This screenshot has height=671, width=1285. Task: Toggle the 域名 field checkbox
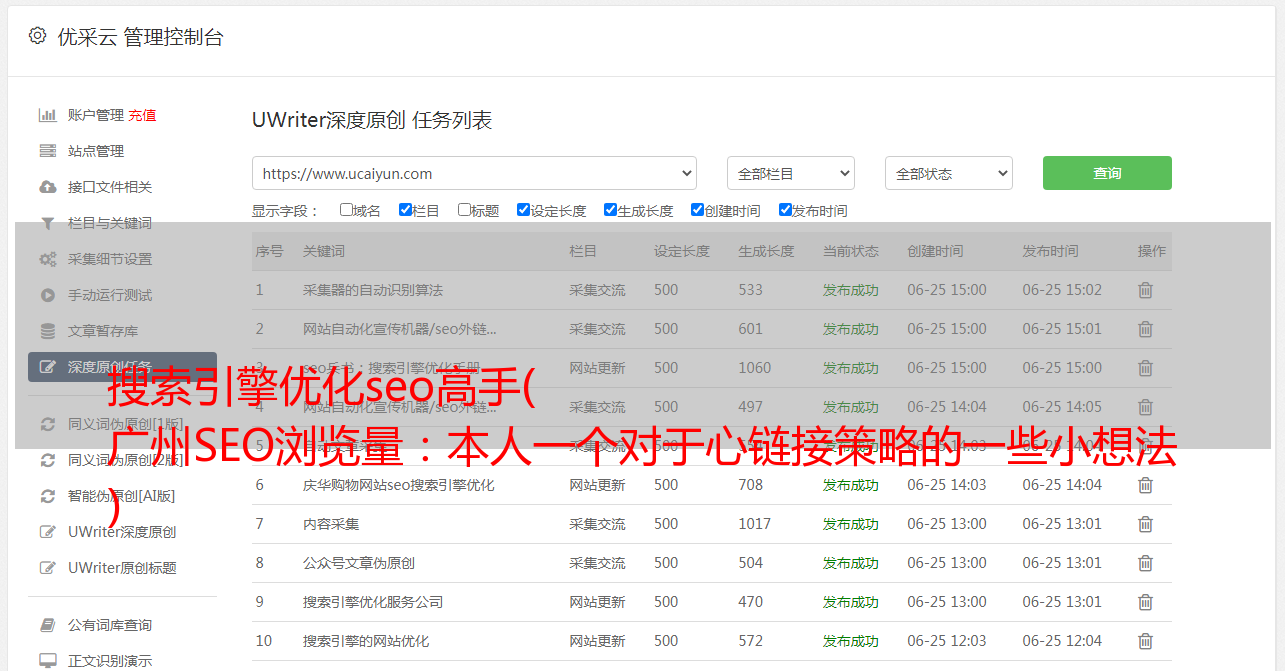346,210
